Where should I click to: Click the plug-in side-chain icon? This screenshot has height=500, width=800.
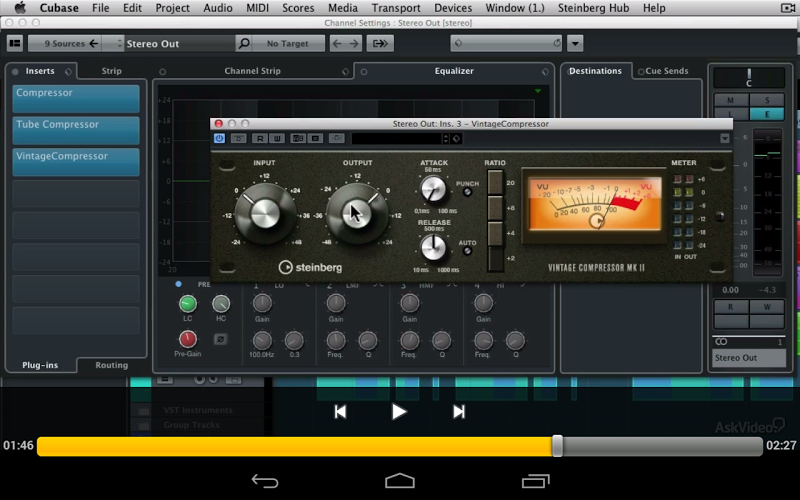coord(336,138)
